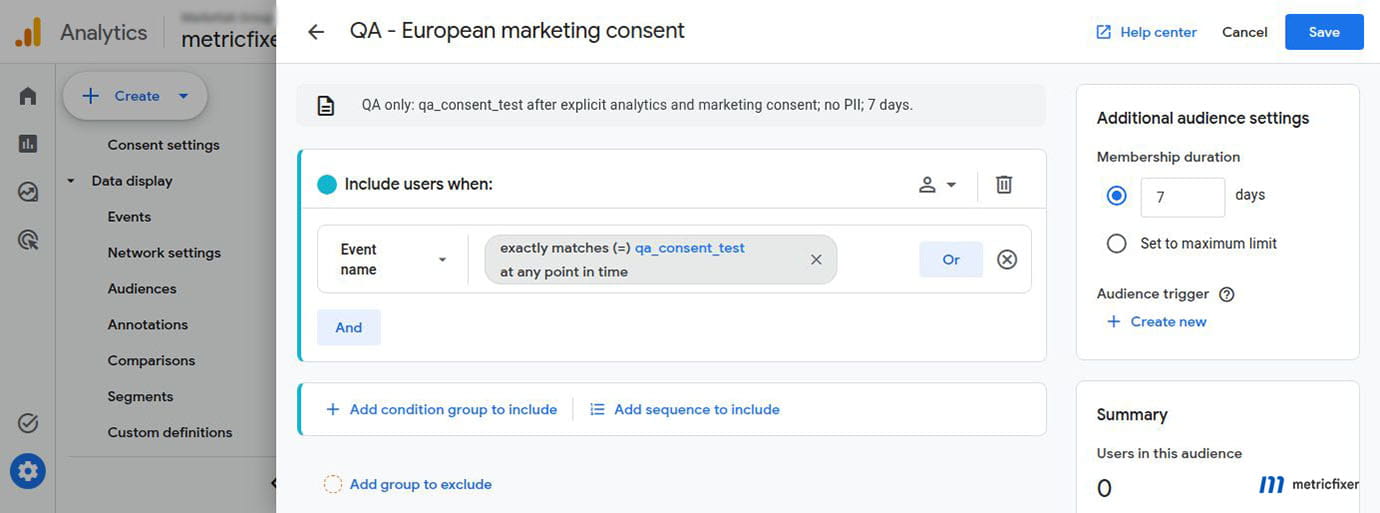Click the Include users when indicator dot
Viewport: 1380px width, 513px height.
coord(327,185)
